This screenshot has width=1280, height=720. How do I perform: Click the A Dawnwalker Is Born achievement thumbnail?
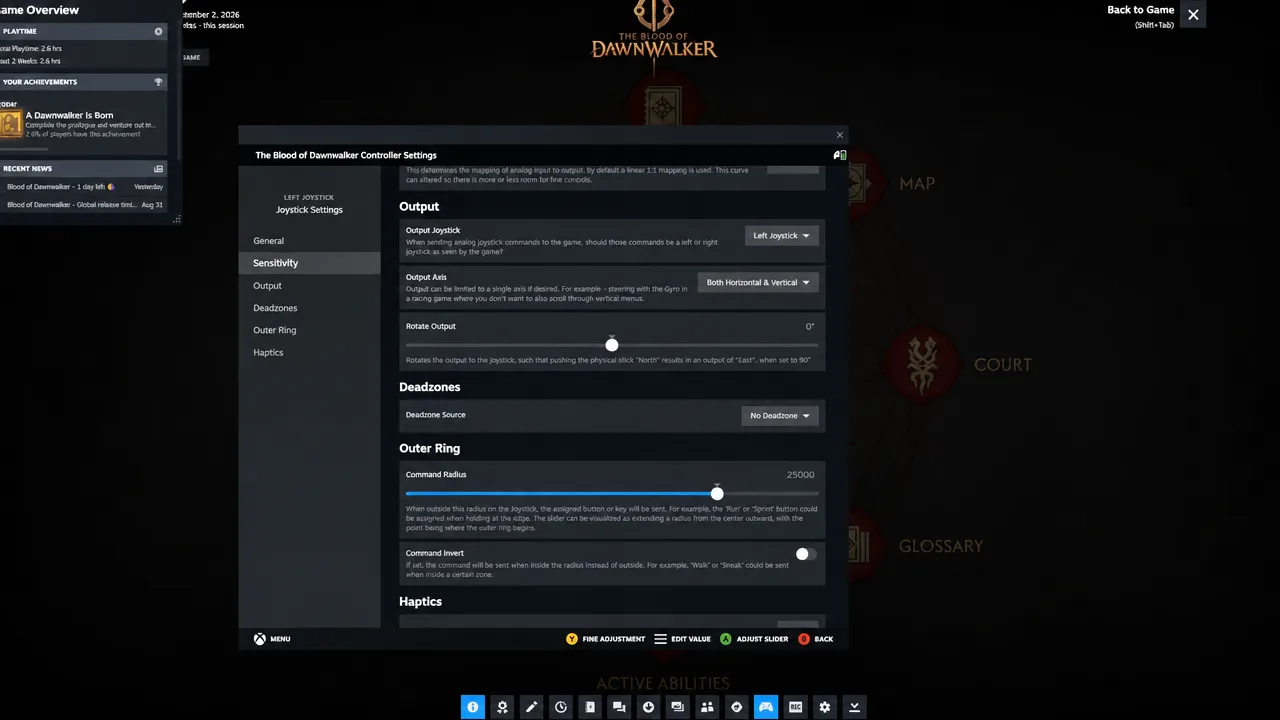(11, 124)
